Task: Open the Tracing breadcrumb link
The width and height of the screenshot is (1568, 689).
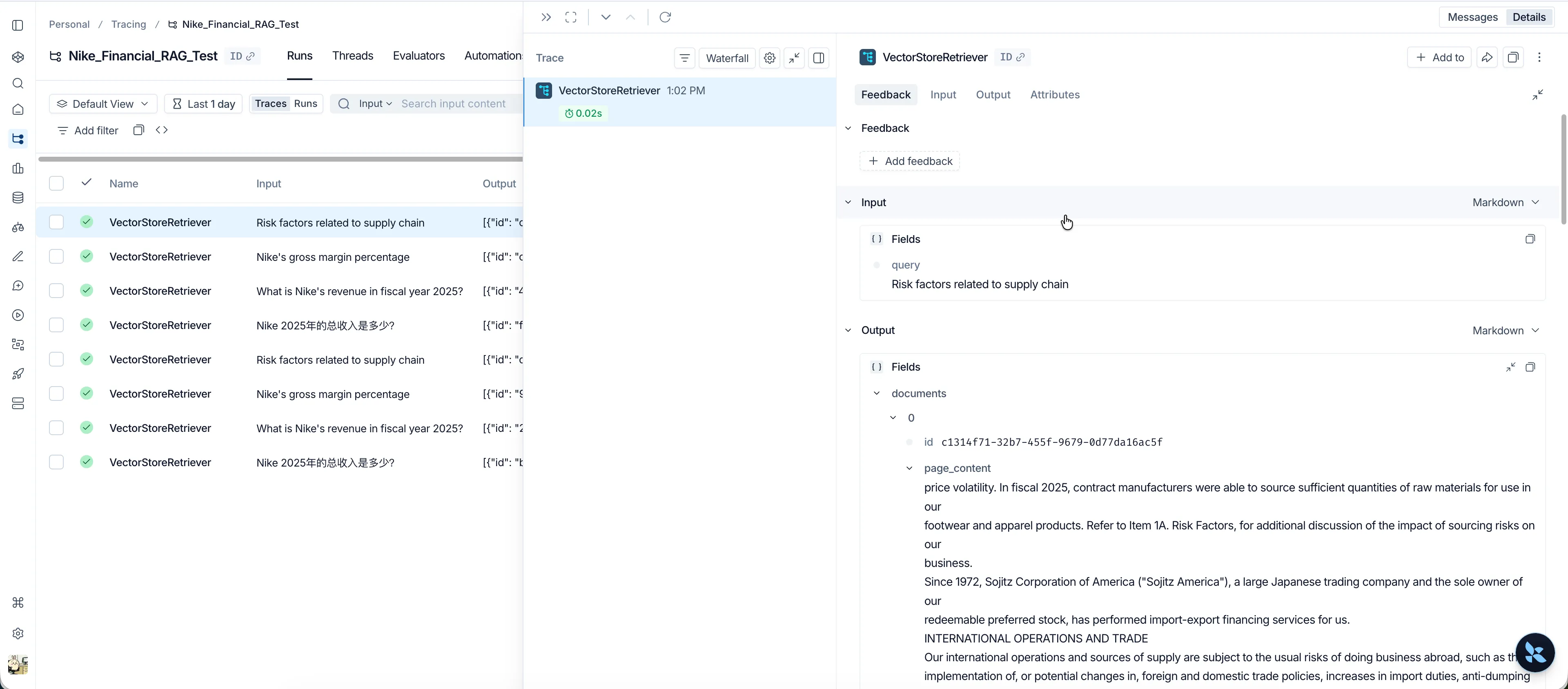Action: point(129,24)
